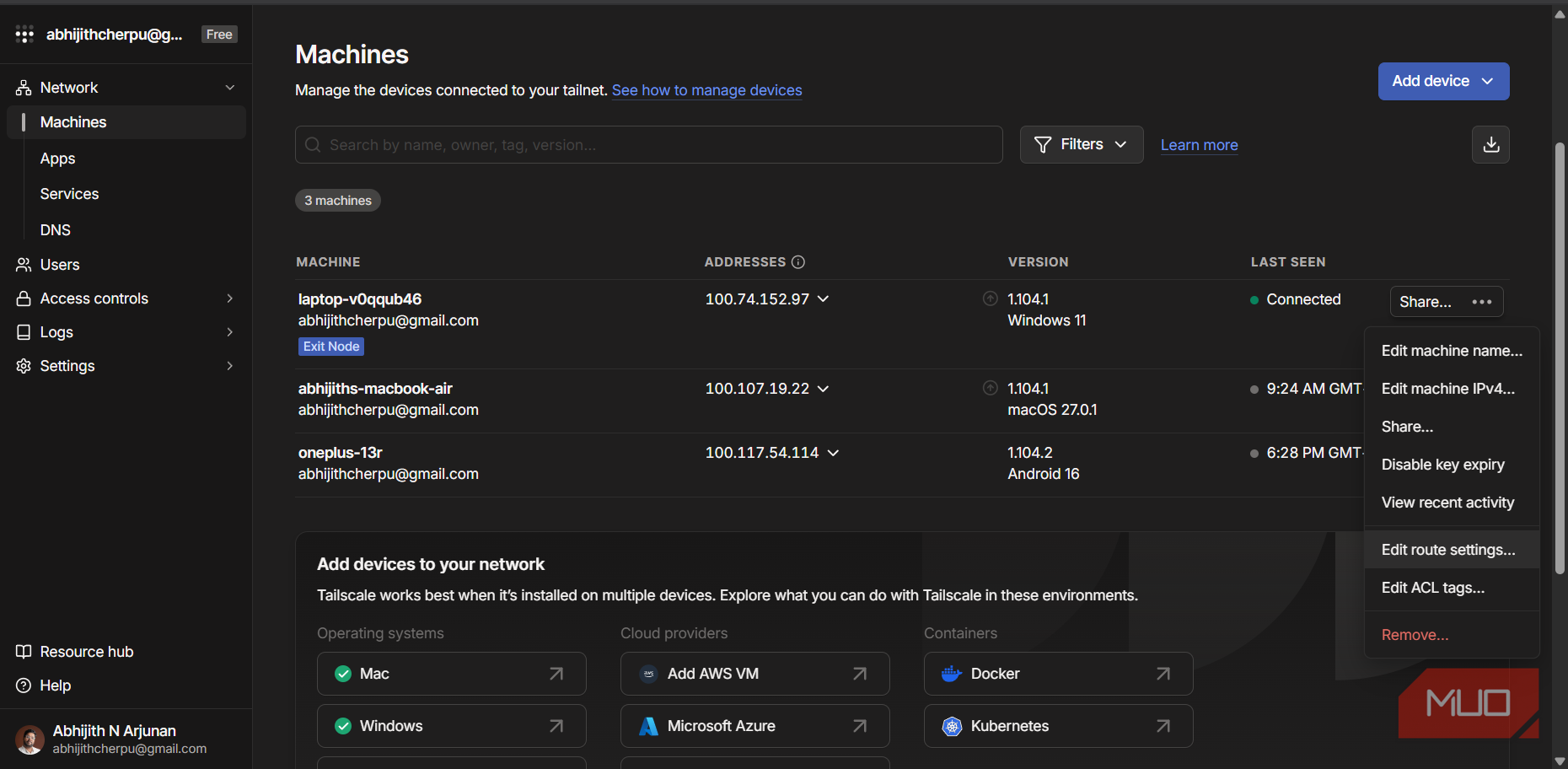Screen dimensions: 1568x769
Task: Click the oneplus-13r machine name
Action: 341,453
